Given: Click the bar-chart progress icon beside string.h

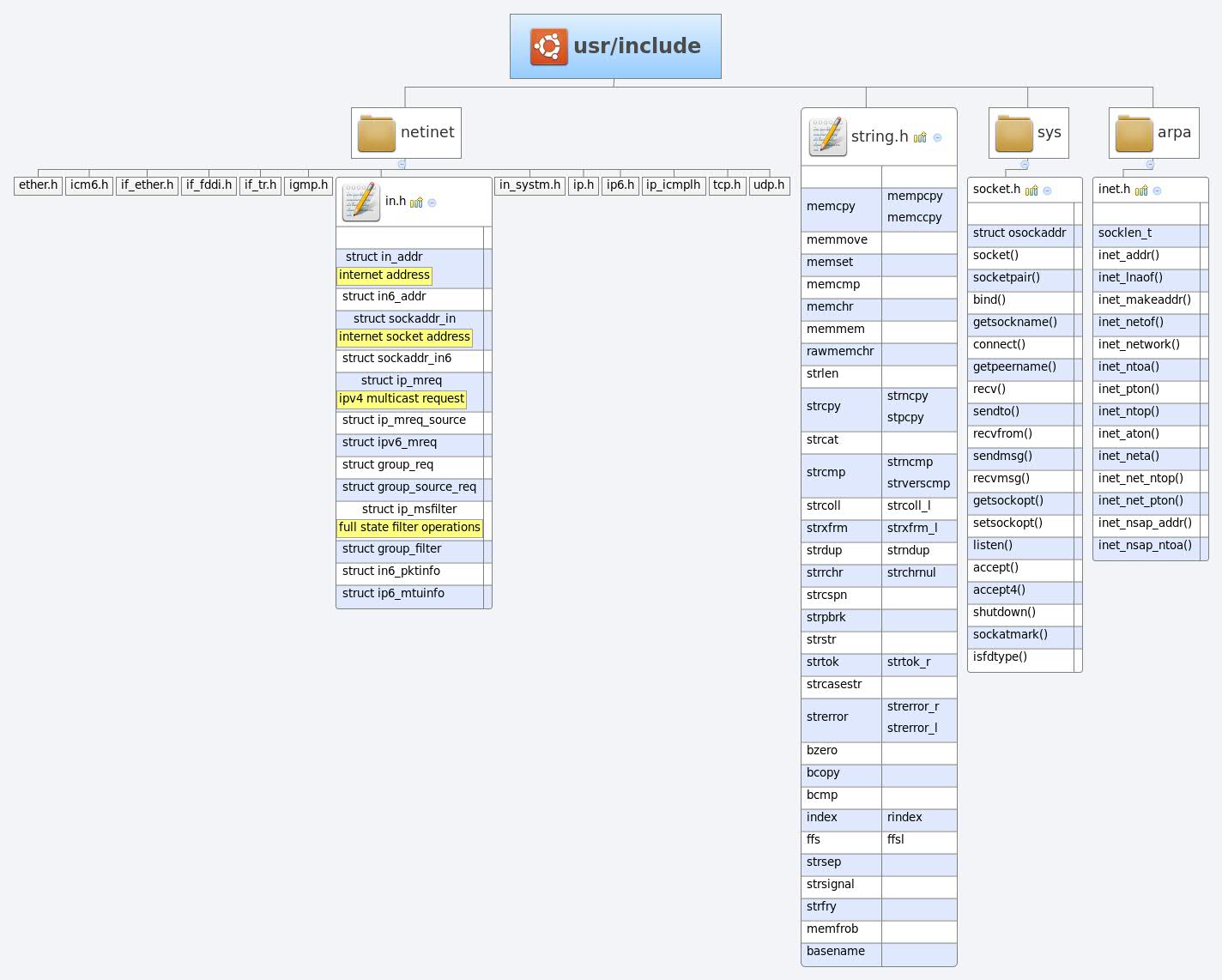Looking at the screenshot, I should pos(921,136).
